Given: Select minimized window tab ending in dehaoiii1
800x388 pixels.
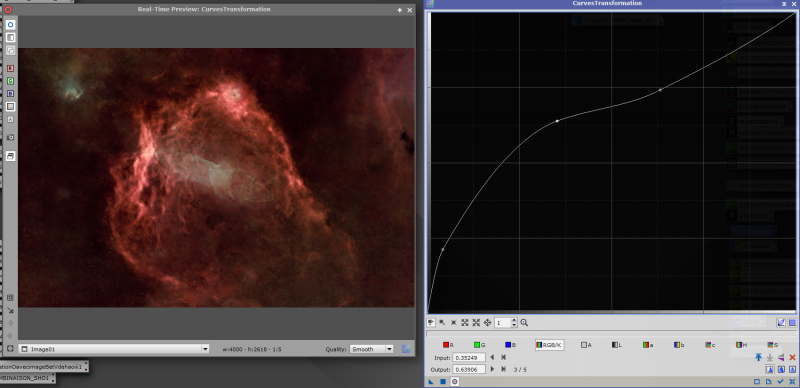Looking at the screenshot, I should coord(43,367).
